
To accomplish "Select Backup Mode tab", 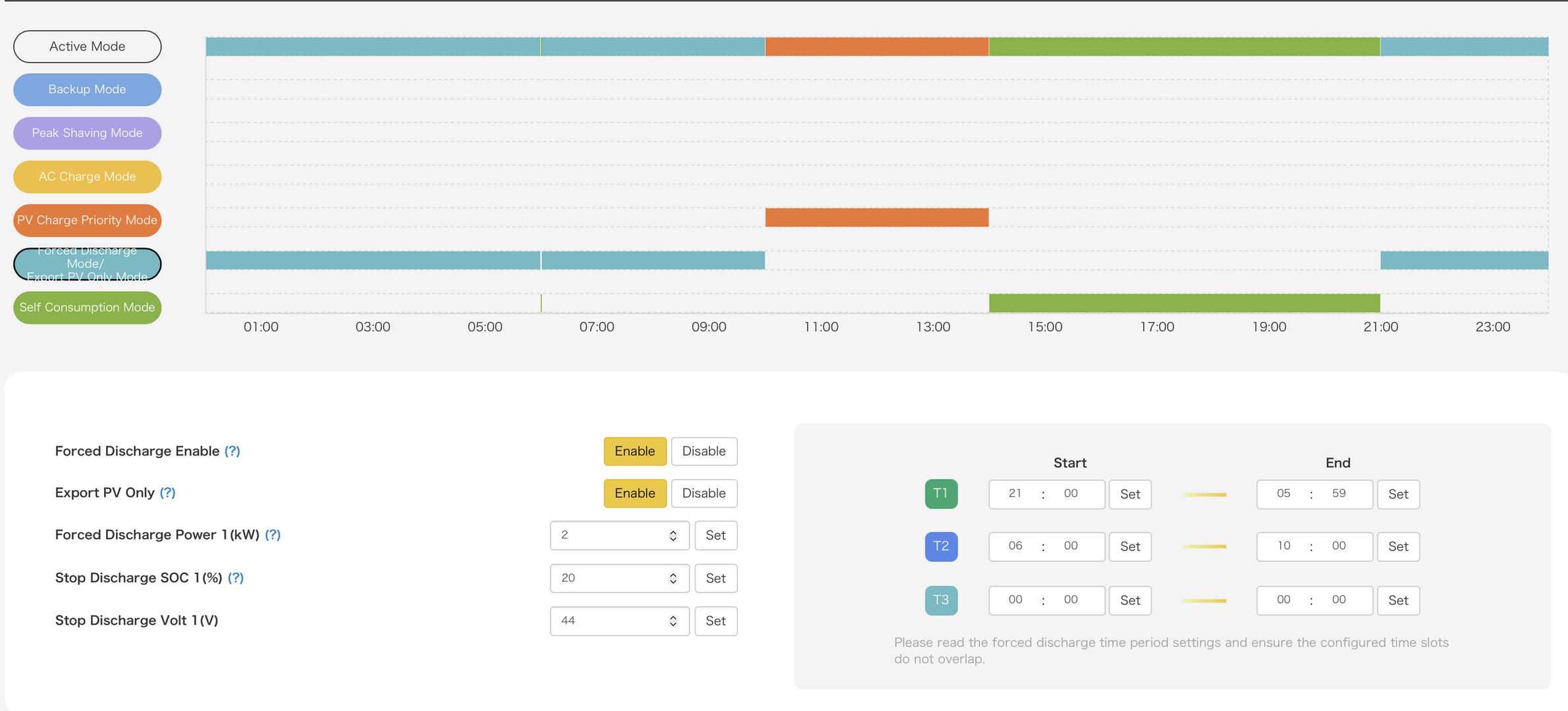I will [x=87, y=90].
